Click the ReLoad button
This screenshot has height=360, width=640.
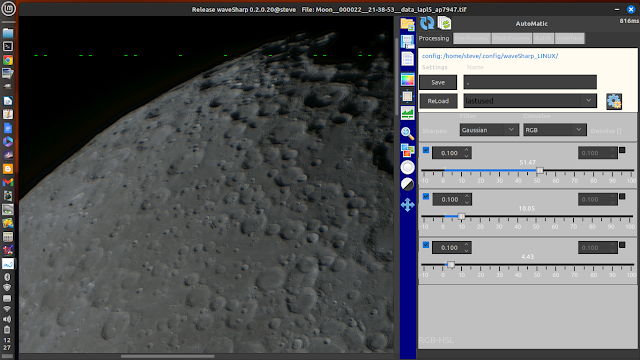(x=438, y=101)
